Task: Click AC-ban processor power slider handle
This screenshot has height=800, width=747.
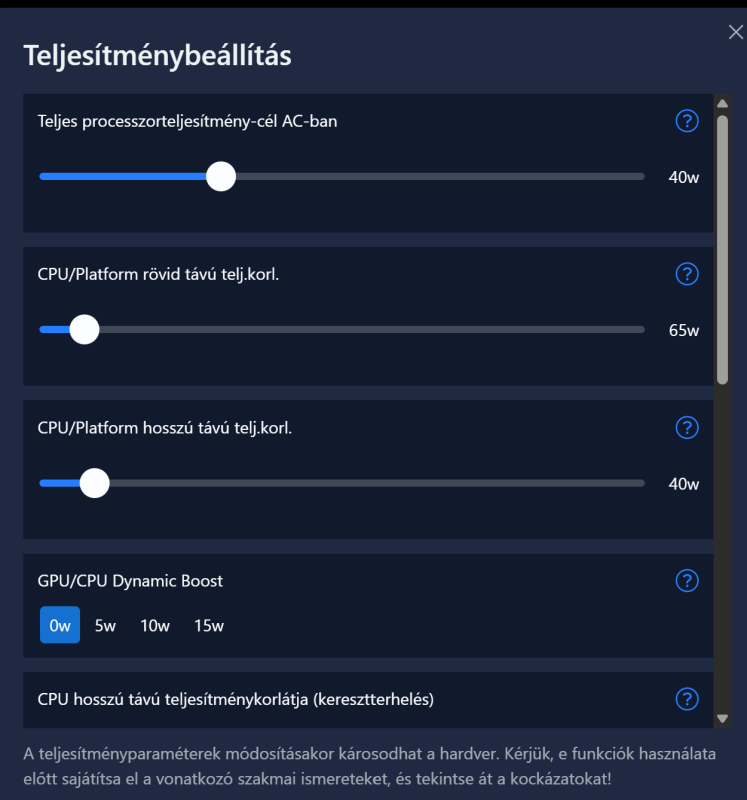Action: pos(221,176)
